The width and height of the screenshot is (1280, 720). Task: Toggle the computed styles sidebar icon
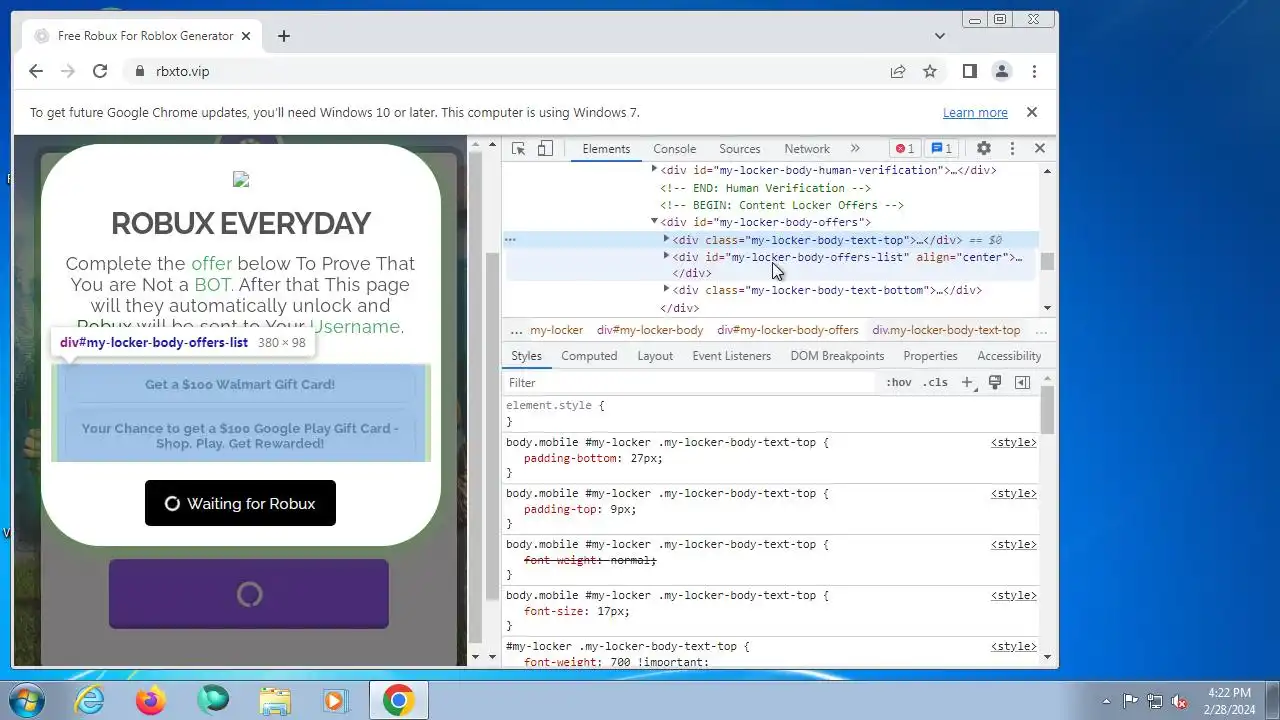point(1022,383)
